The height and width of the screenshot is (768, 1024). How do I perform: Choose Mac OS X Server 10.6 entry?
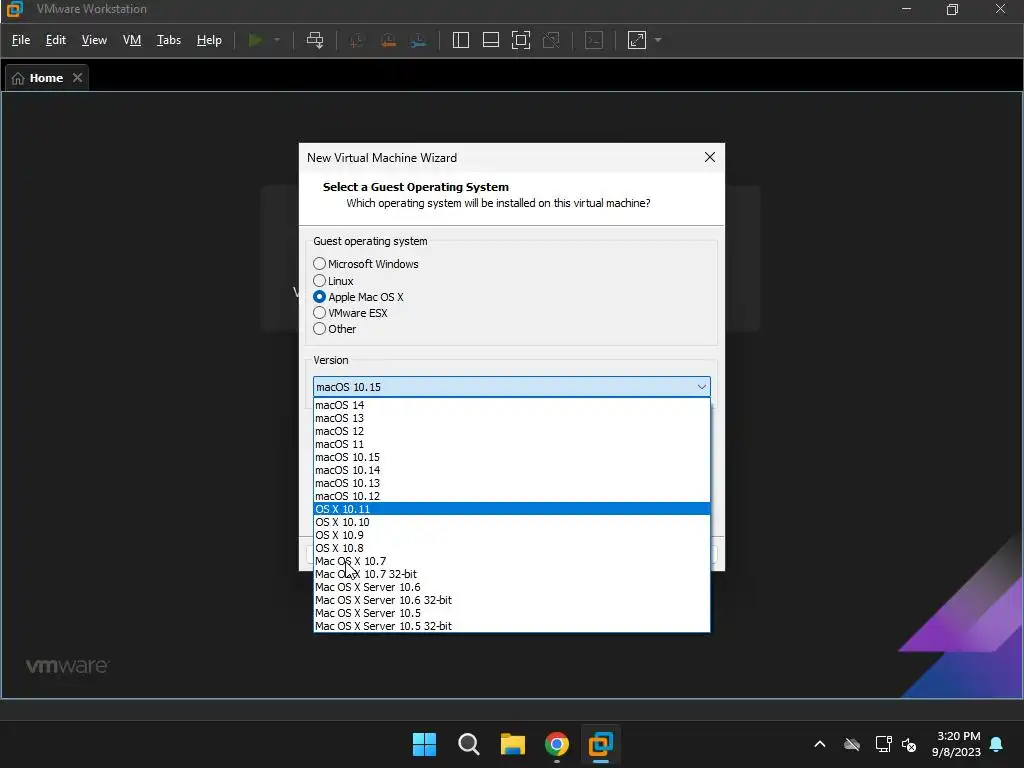tap(511, 587)
